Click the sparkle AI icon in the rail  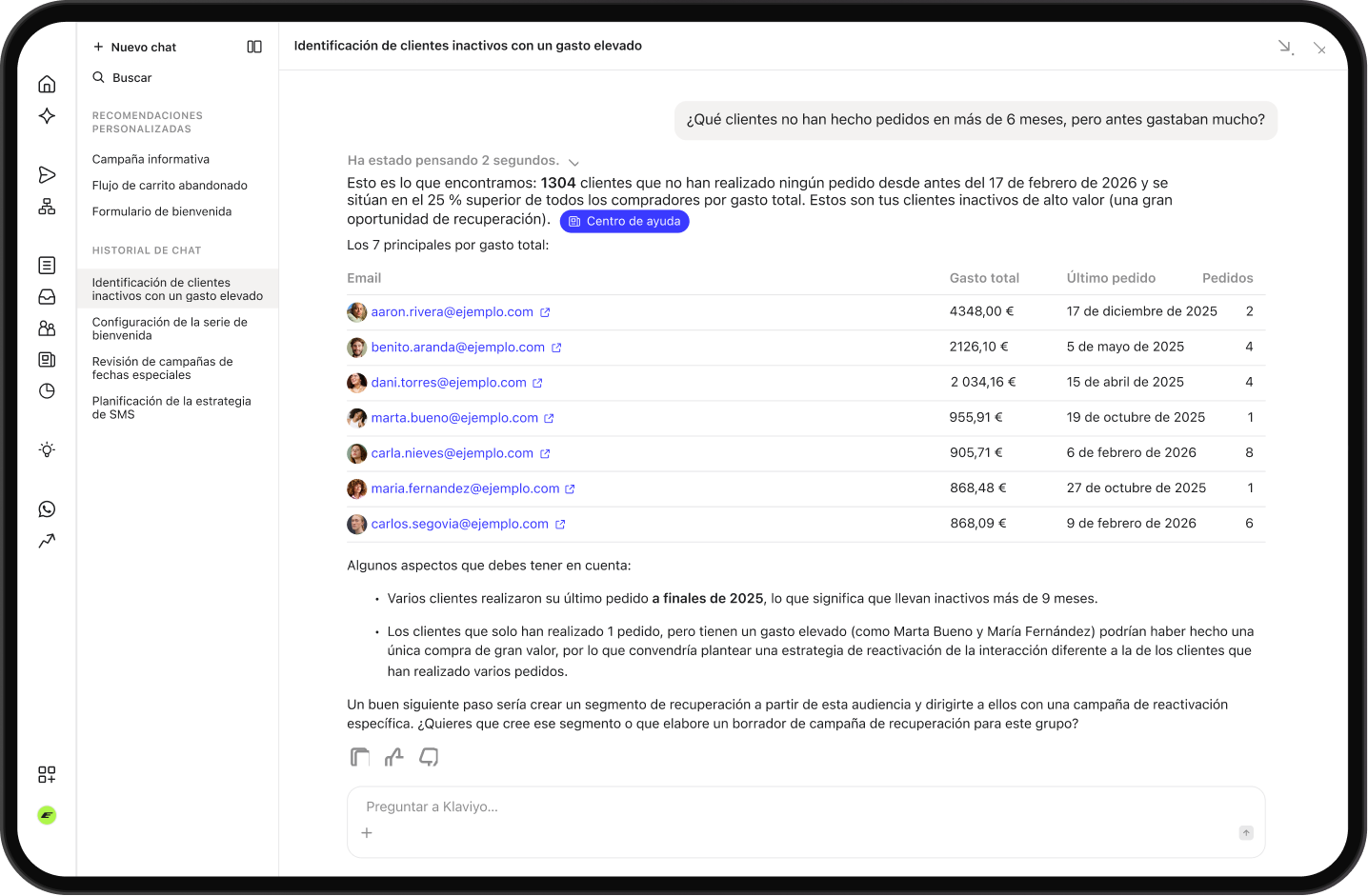pos(47,116)
